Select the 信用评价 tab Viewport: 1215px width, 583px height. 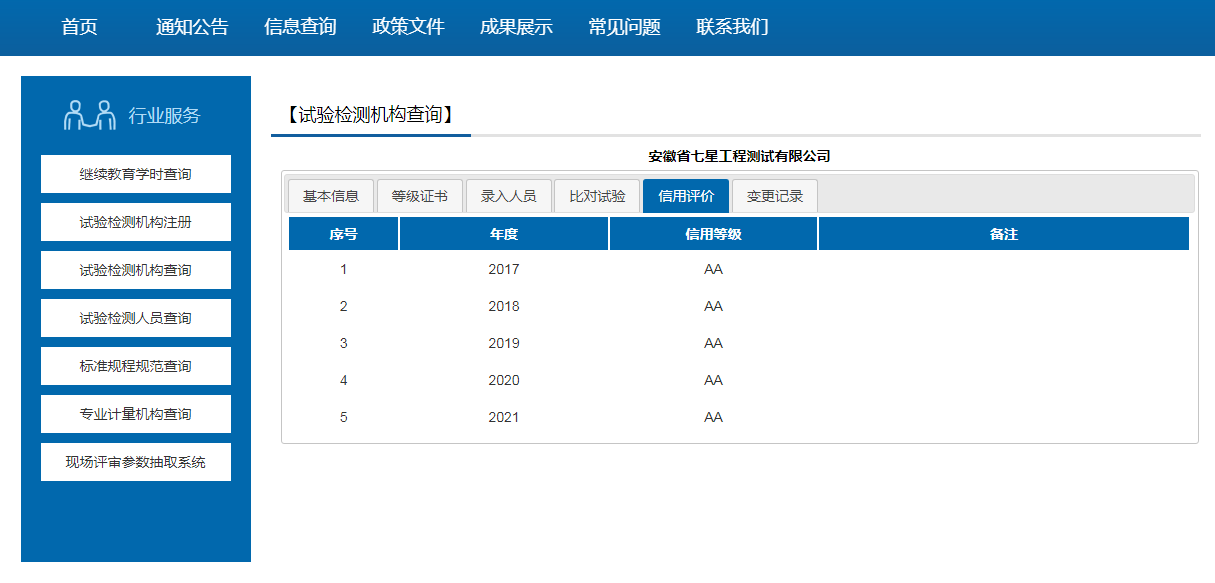(x=686, y=196)
